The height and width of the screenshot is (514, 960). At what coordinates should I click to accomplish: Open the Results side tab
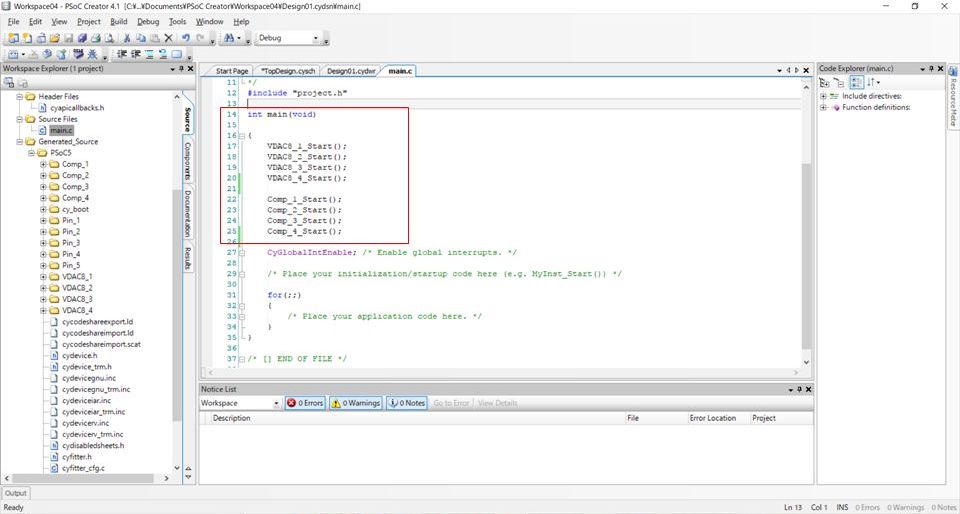pos(188,258)
